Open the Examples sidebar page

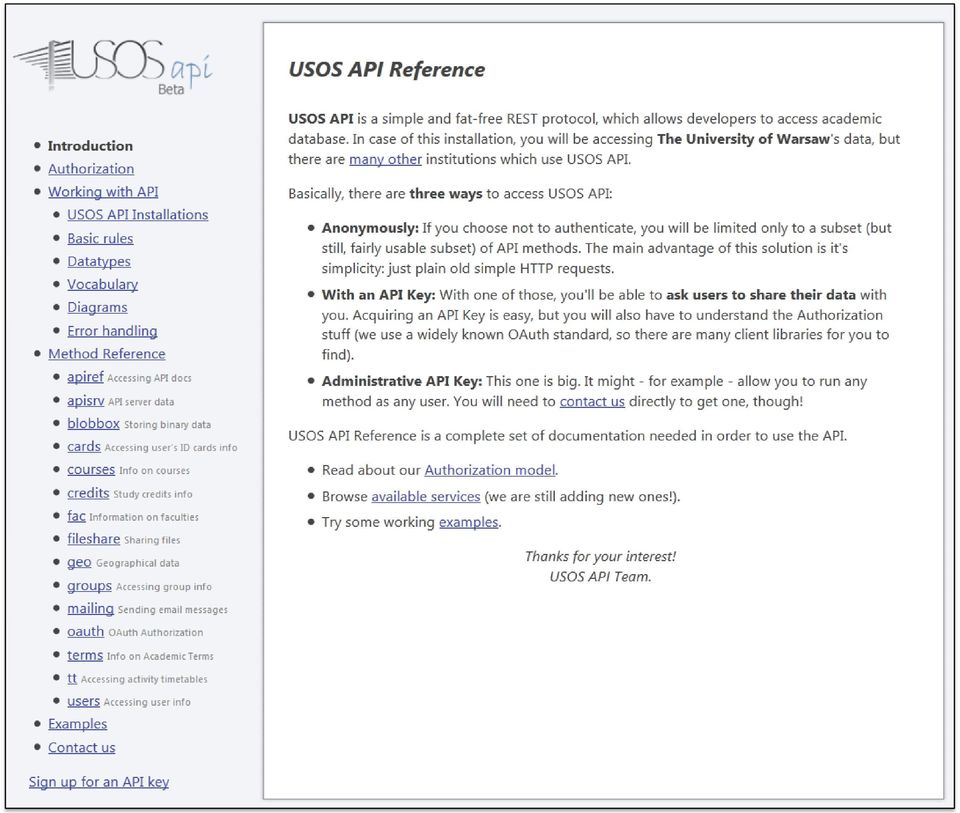(x=77, y=724)
